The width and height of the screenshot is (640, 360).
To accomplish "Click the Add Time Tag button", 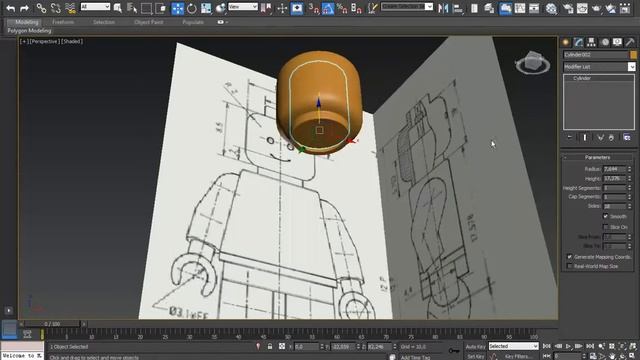I will pyautogui.click(x=415, y=357).
